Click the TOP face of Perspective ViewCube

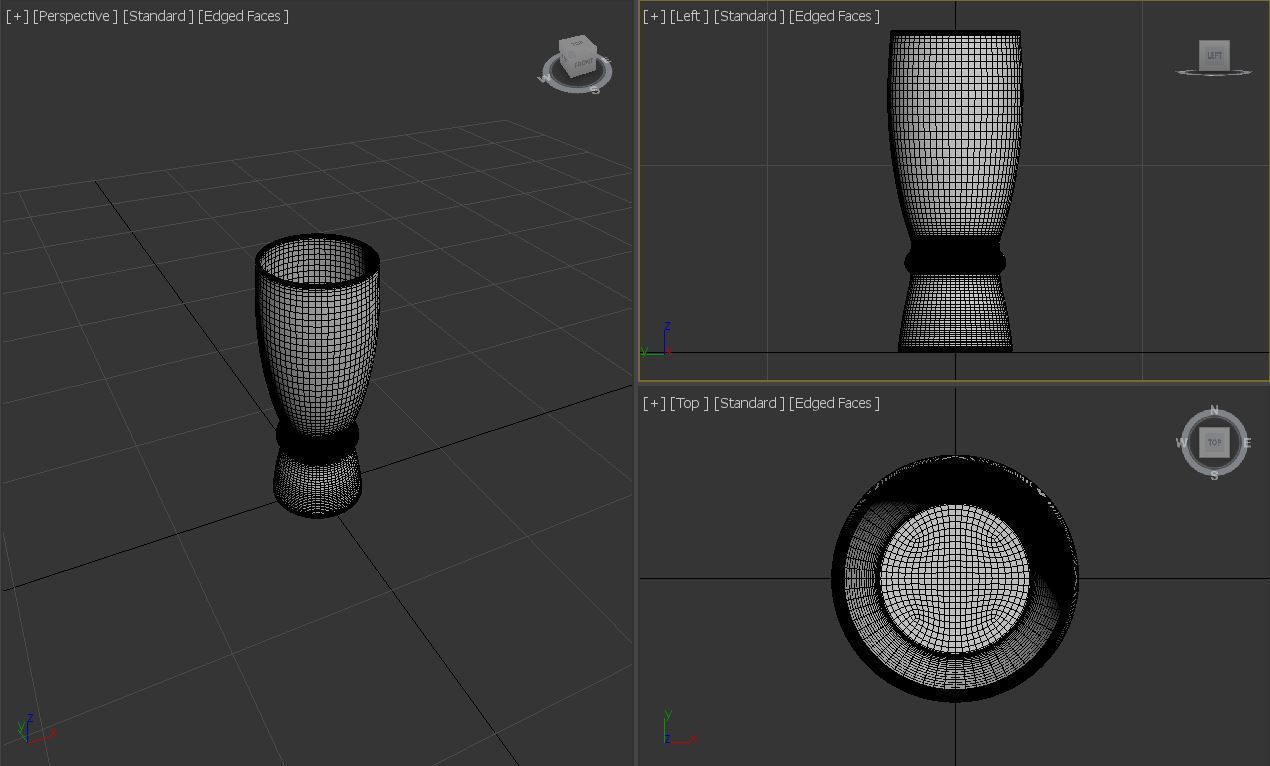577,45
